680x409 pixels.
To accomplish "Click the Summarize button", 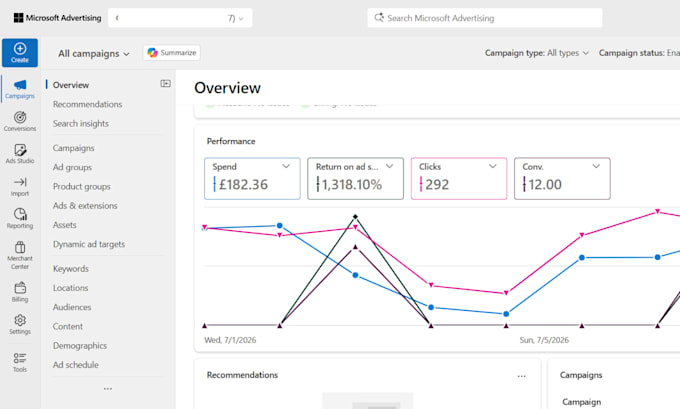I will (x=172, y=52).
